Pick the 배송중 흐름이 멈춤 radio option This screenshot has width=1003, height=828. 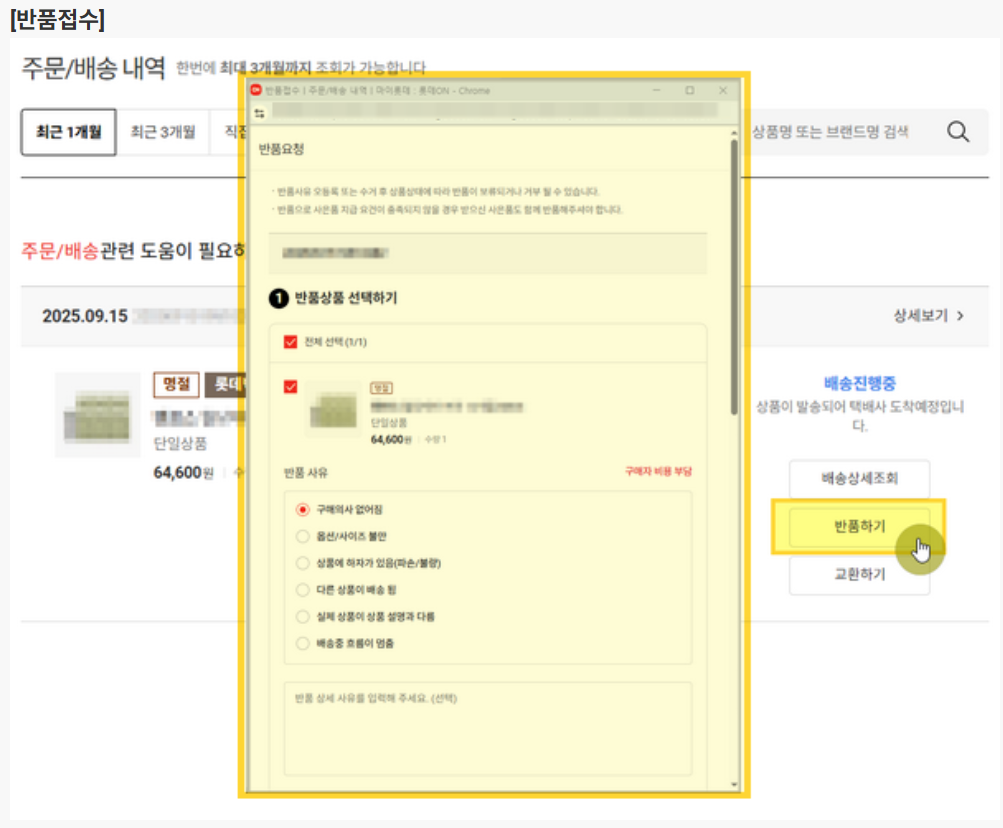[x=303, y=643]
